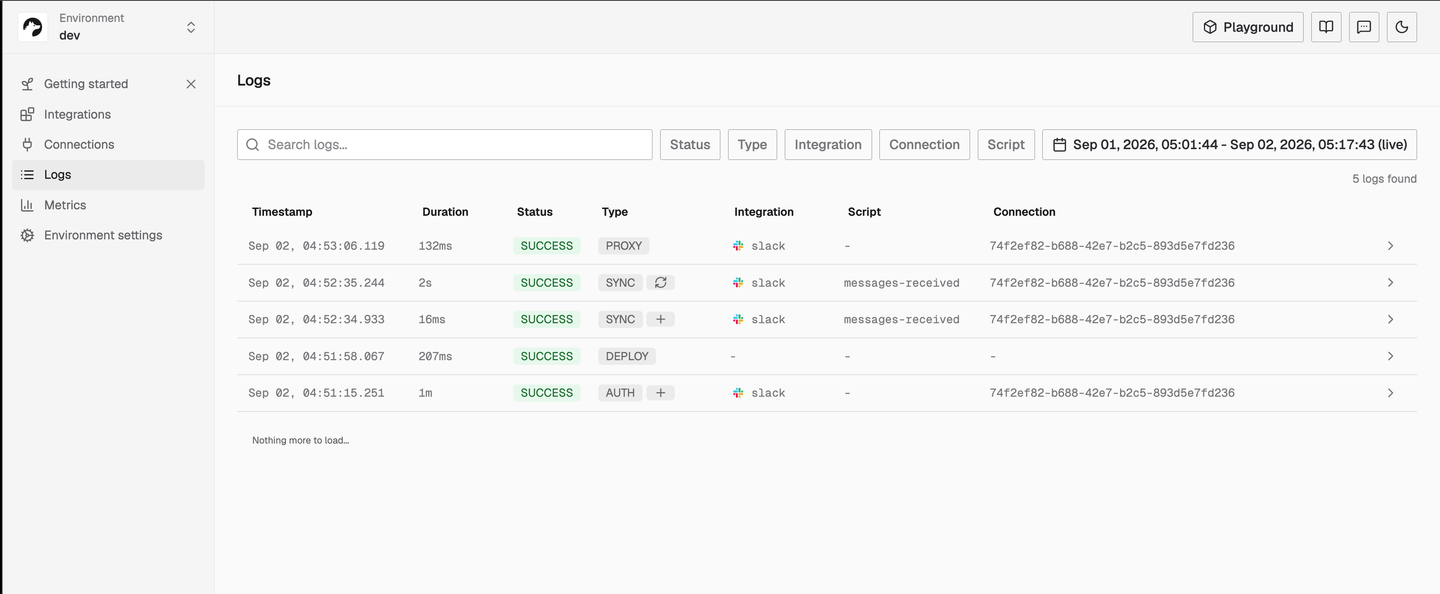Click the search magnifier icon
1440x594 pixels.
(x=253, y=145)
